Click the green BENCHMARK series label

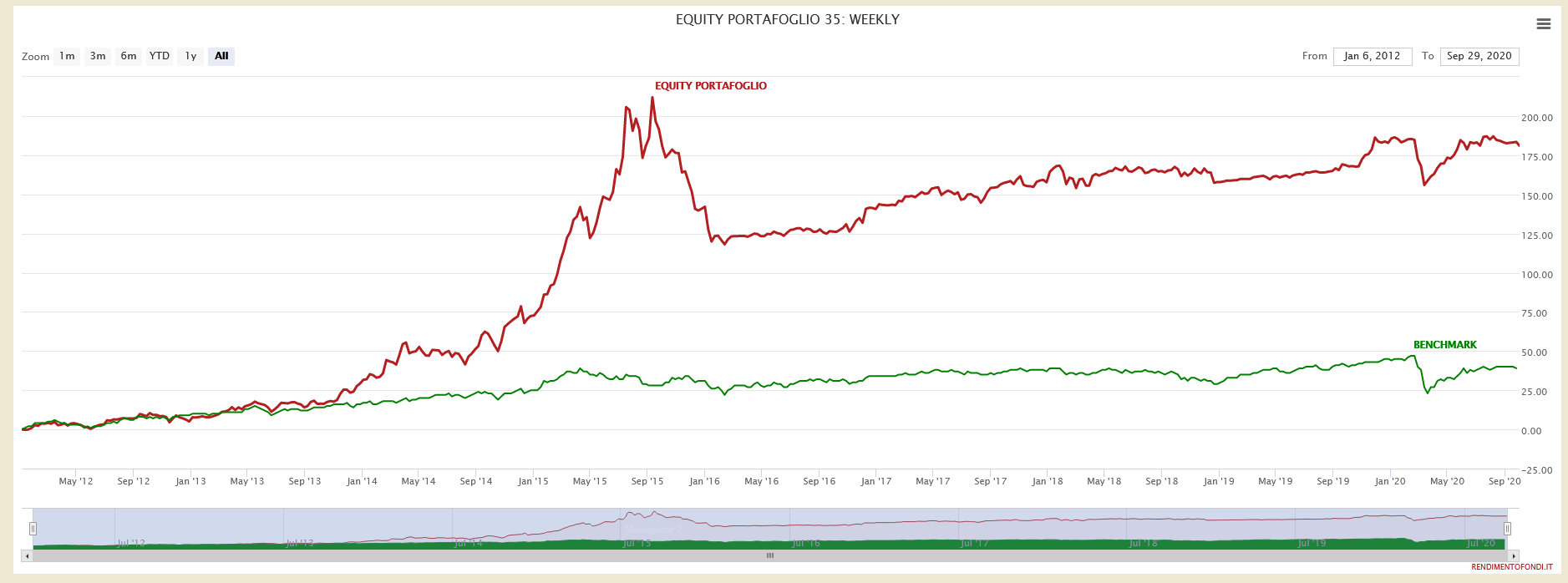coord(1444,345)
